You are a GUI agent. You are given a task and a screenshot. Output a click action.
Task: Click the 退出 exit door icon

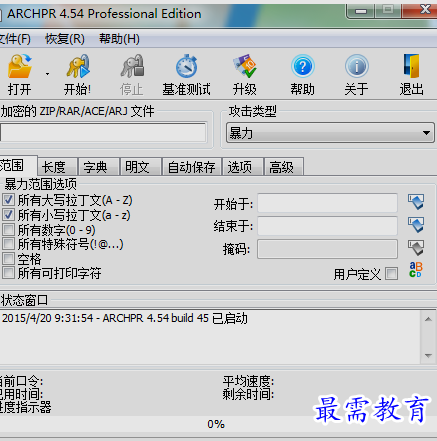411,66
